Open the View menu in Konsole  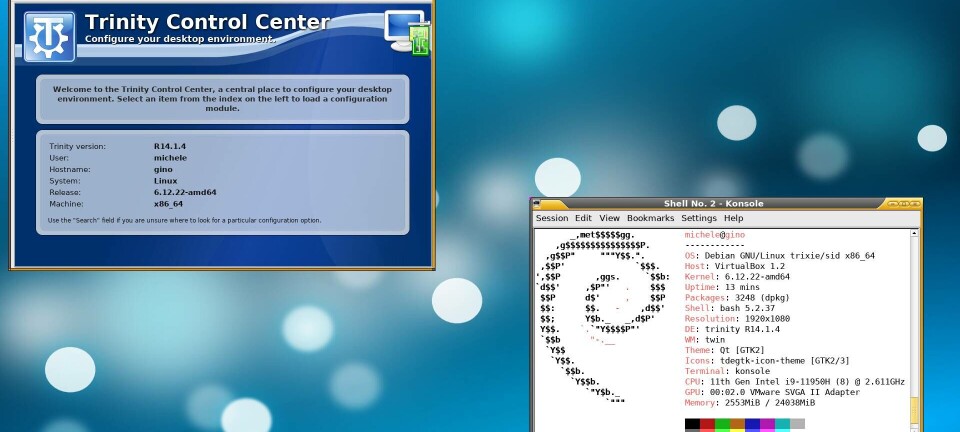609,218
